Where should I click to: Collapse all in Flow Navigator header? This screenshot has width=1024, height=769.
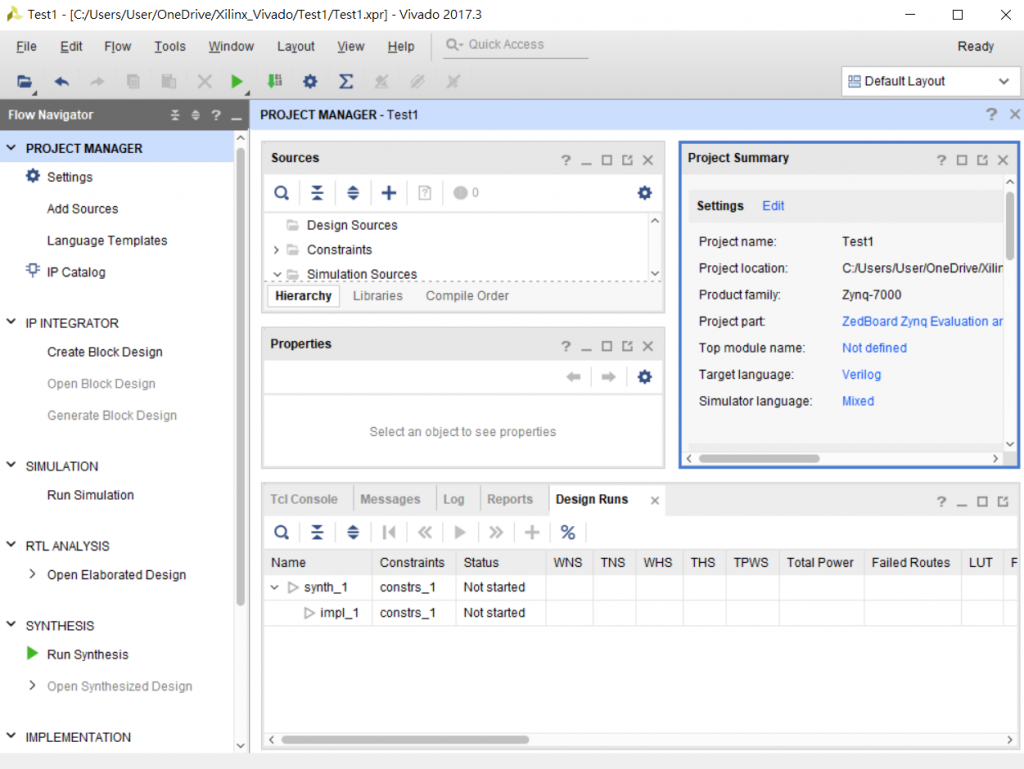point(175,115)
